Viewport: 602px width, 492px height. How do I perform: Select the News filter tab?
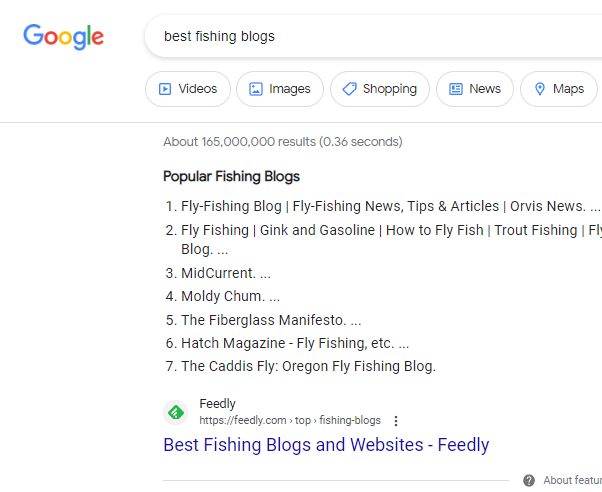475,89
